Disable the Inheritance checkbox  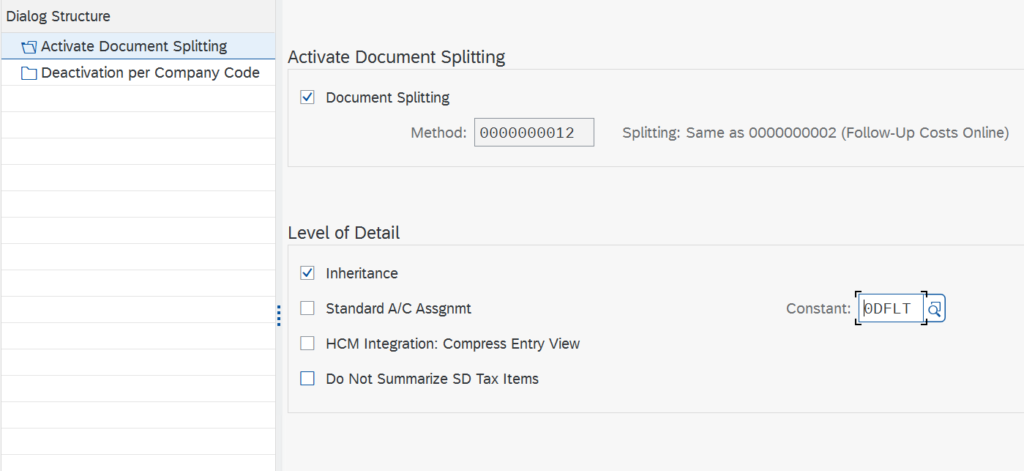pos(308,273)
